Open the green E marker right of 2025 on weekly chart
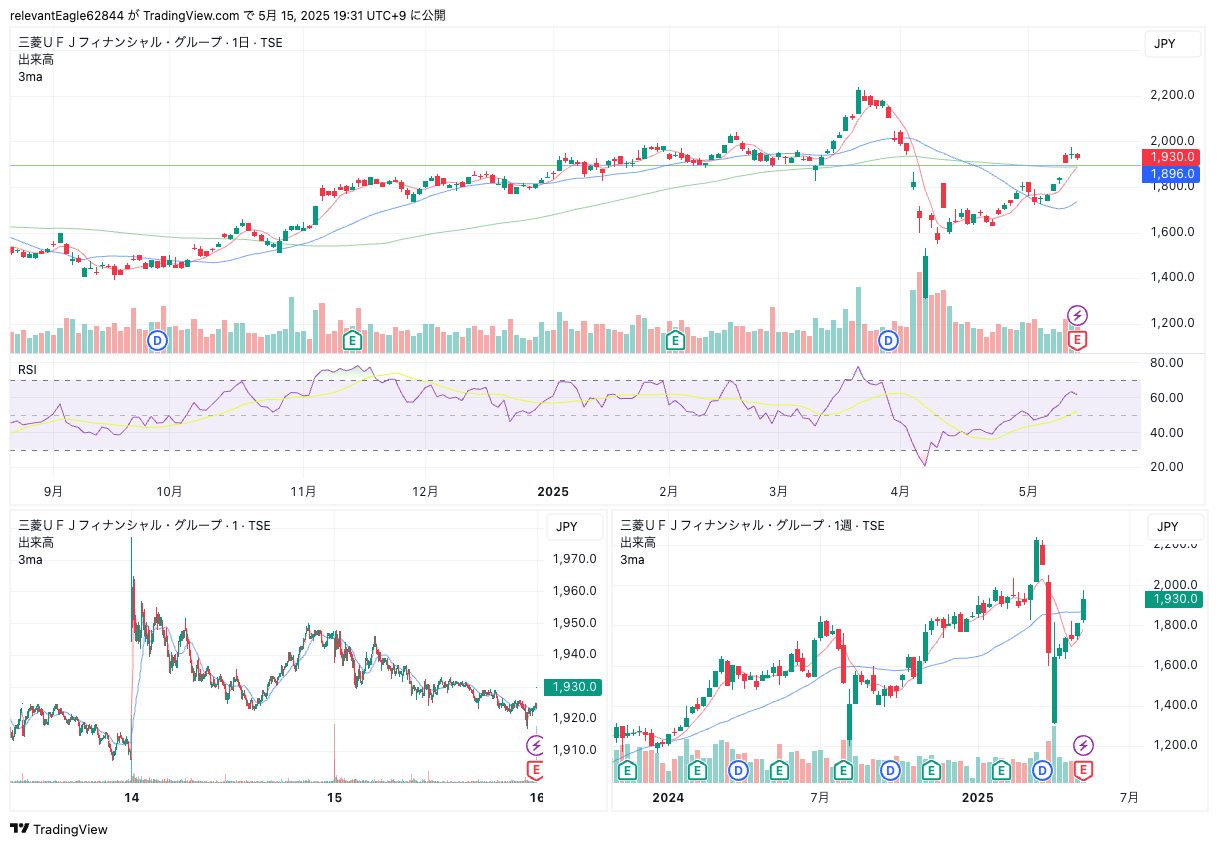This screenshot has width=1218, height=846. [999, 770]
